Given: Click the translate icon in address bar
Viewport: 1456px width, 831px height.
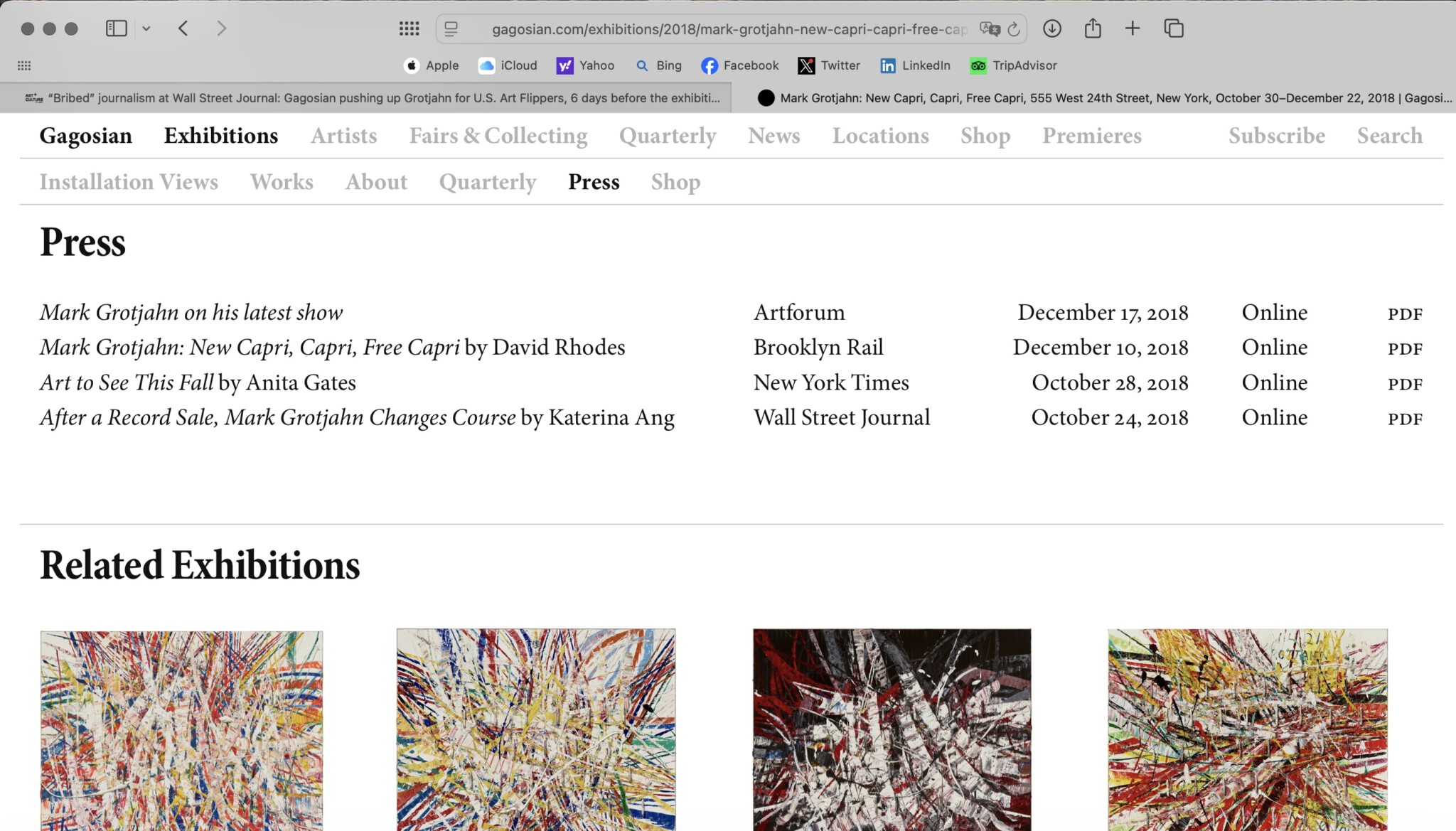Looking at the screenshot, I should point(989,29).
